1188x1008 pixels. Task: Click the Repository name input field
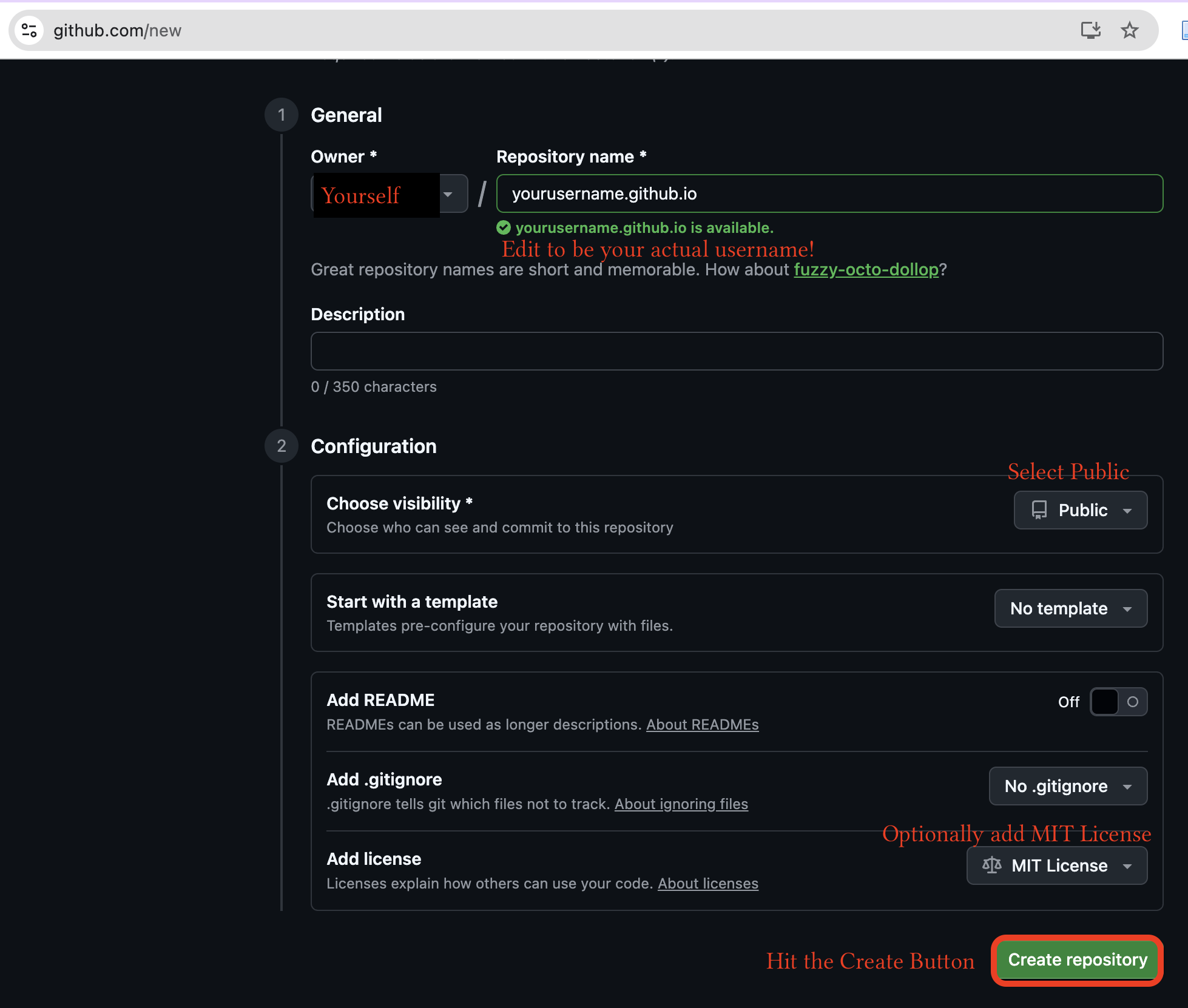click(829, 193)
